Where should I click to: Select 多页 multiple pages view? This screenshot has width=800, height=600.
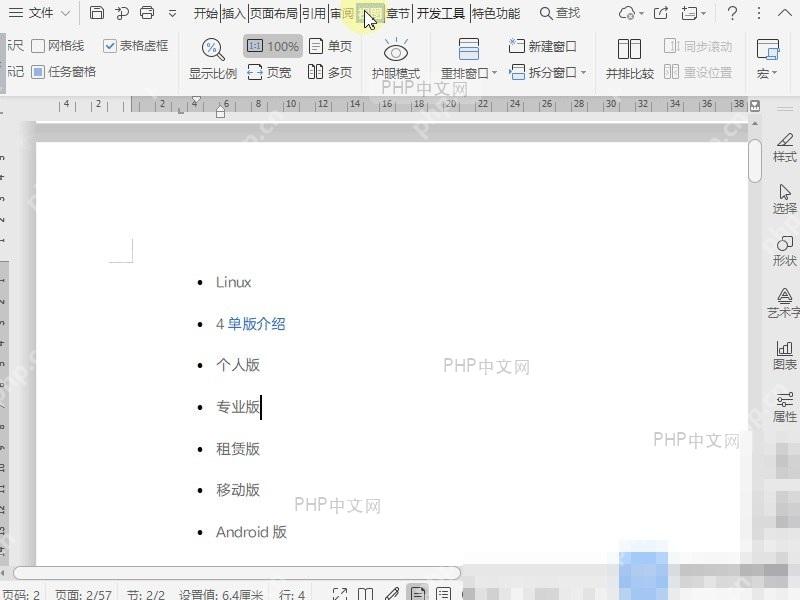pyautogui.click(x=330, y=72)
